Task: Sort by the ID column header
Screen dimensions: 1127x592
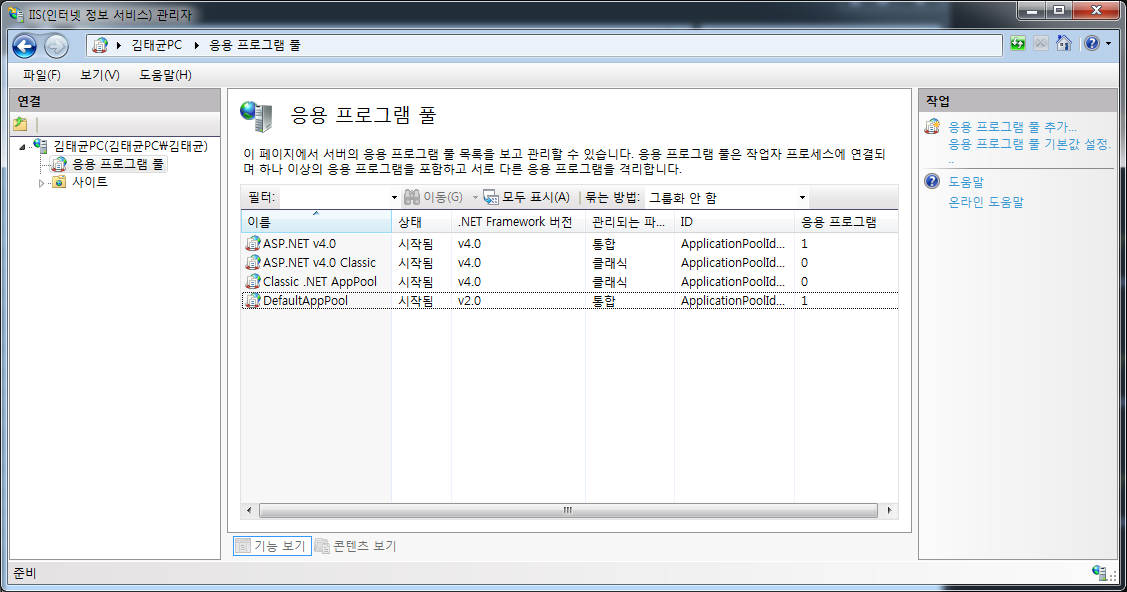Action: (735, 222)
